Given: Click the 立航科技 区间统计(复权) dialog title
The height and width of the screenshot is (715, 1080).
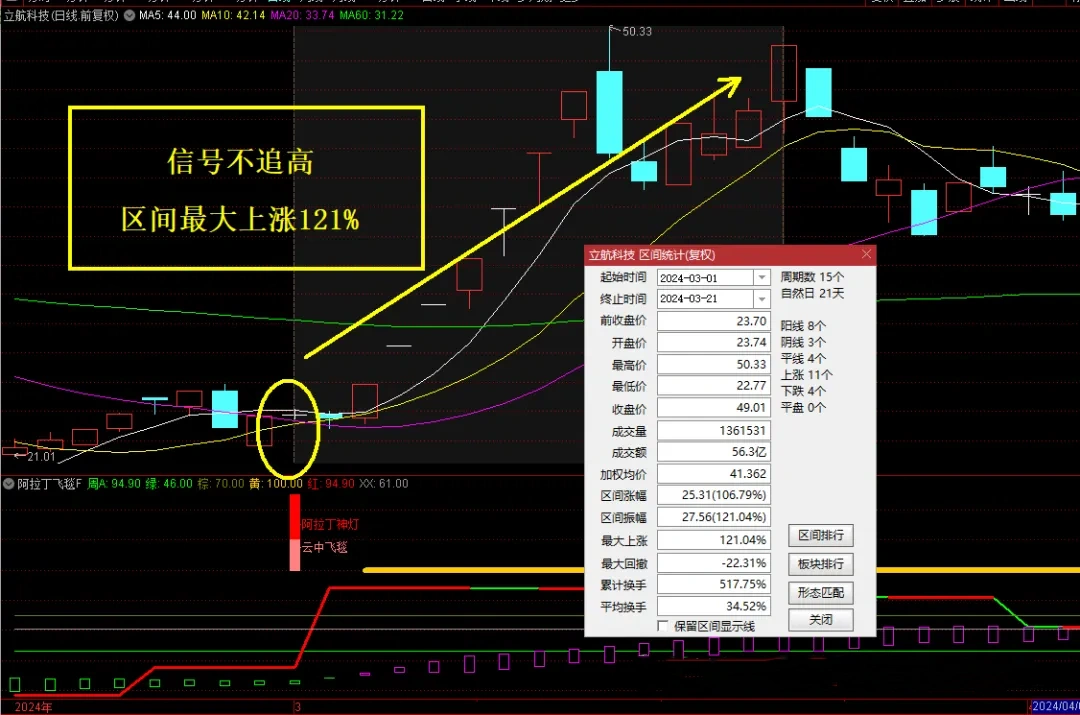Looking at the screenshot, I should [x=652, y=255].
